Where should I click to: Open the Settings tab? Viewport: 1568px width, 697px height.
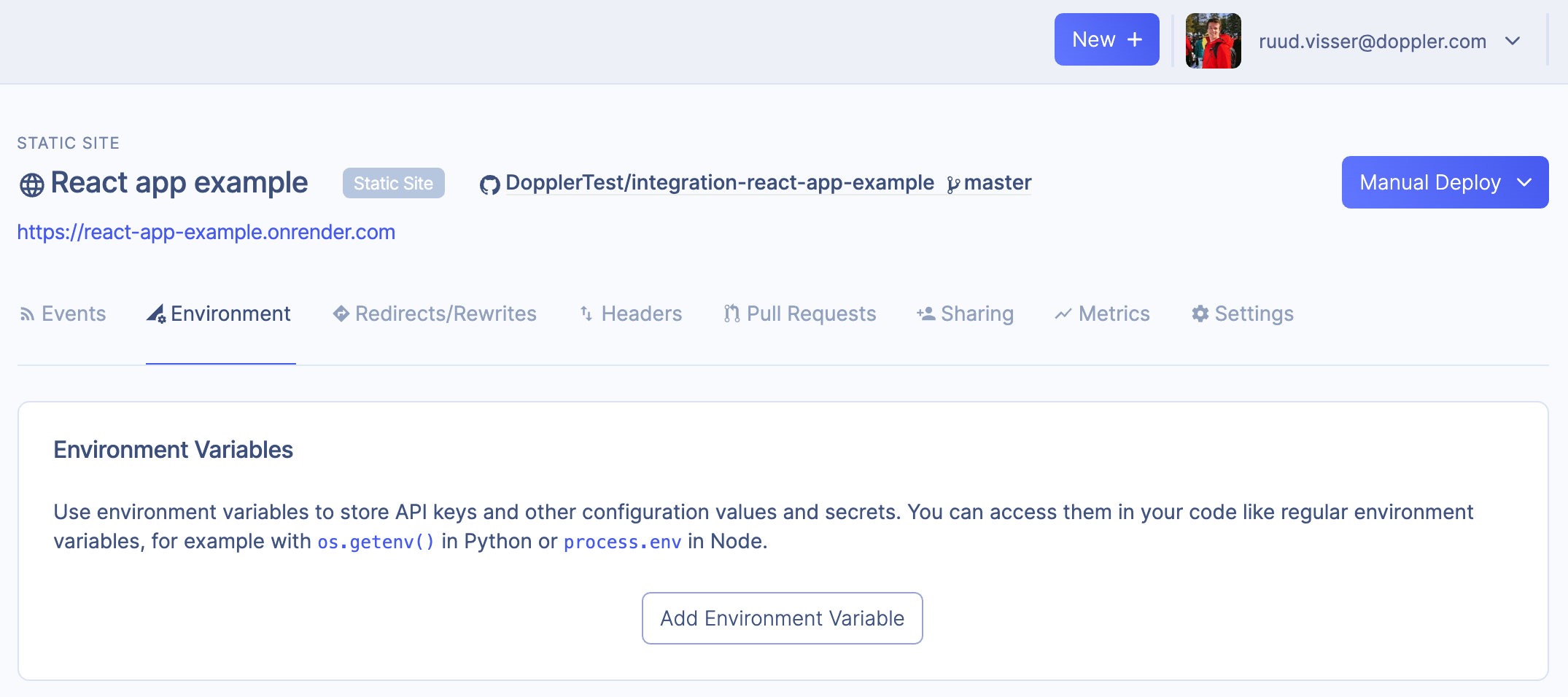point(1243,314)
